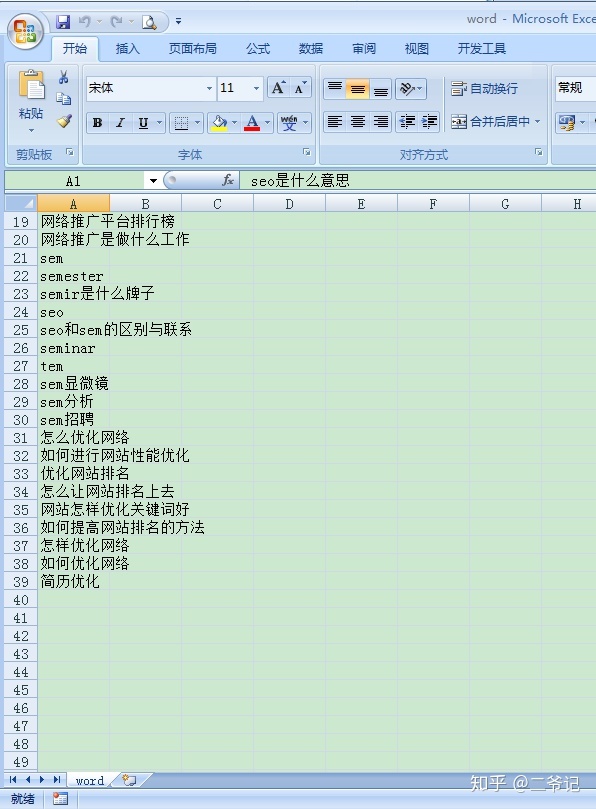This screenshot has width=596, height=809.
Task: Switch to the 公式 ribbon tab
Action: pos(258,48)
